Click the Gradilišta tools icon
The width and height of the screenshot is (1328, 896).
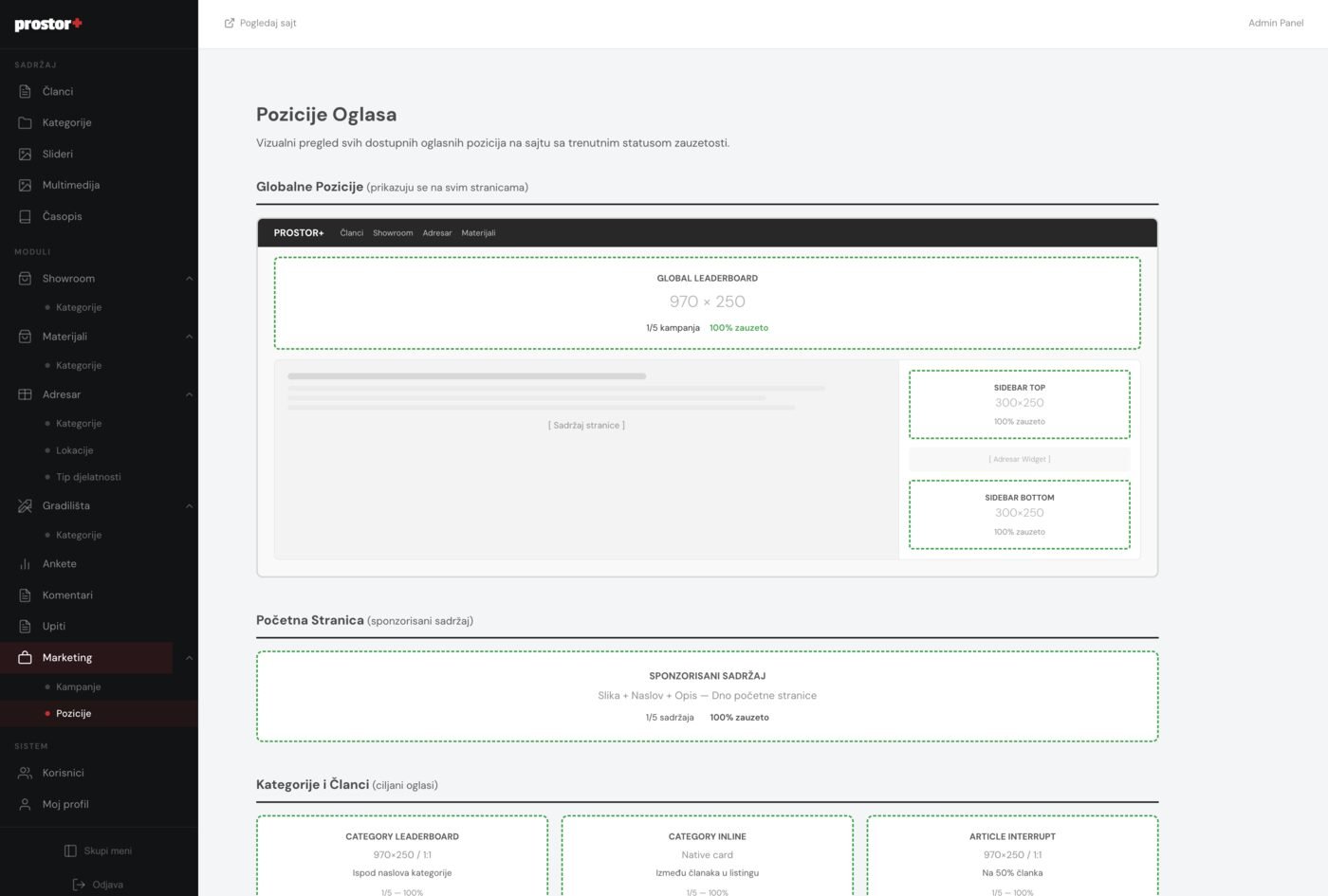(25, 505)
